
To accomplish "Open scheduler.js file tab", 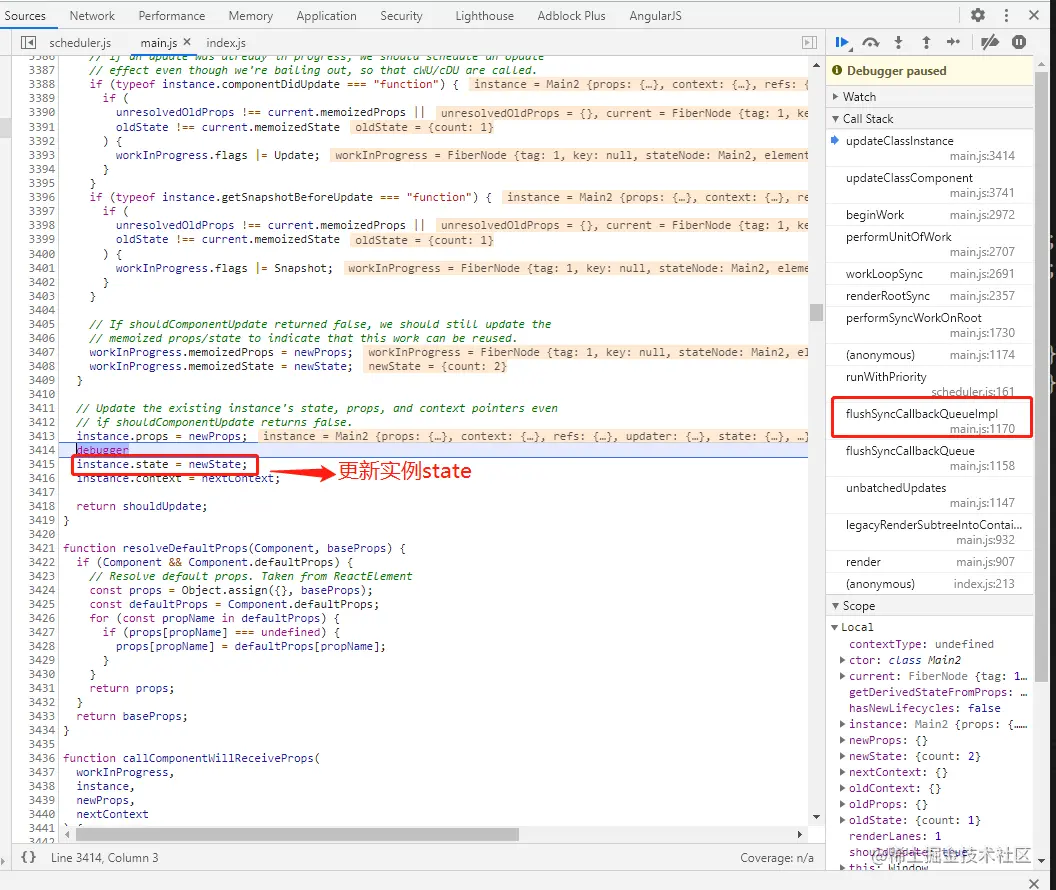I will point(80,42).
